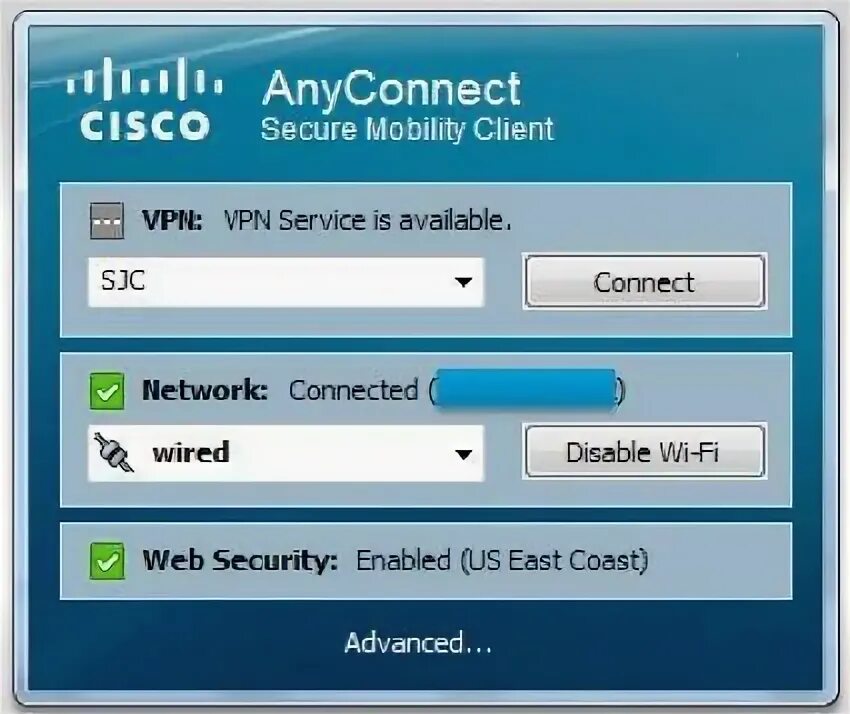Screen dimensions: 850x714
Task: Click the green Web Security checkmark
Action: point(107,561)
